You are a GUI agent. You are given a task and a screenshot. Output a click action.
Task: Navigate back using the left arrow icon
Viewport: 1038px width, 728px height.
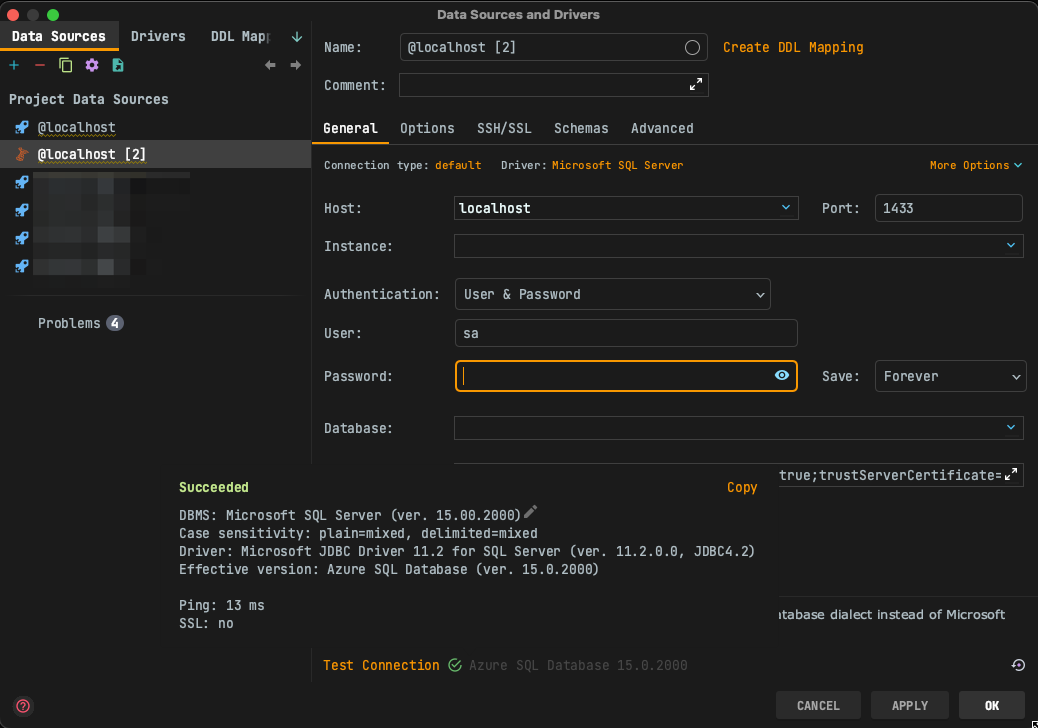click(270, 64)
